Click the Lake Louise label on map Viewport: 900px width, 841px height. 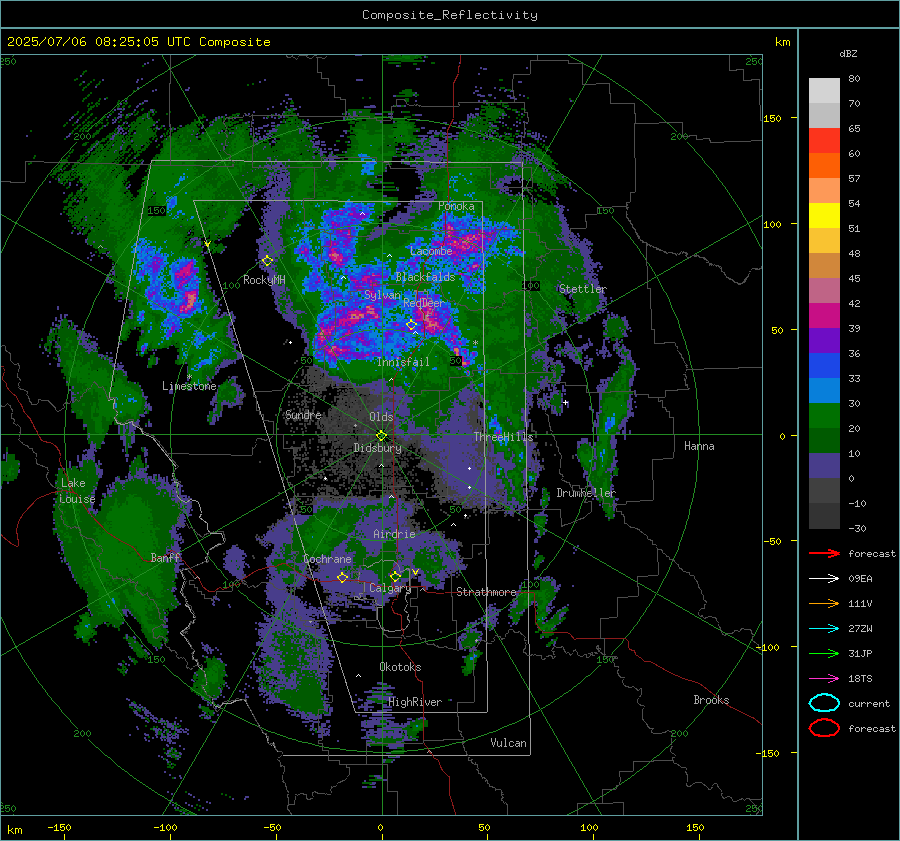(x=77, y=491)
